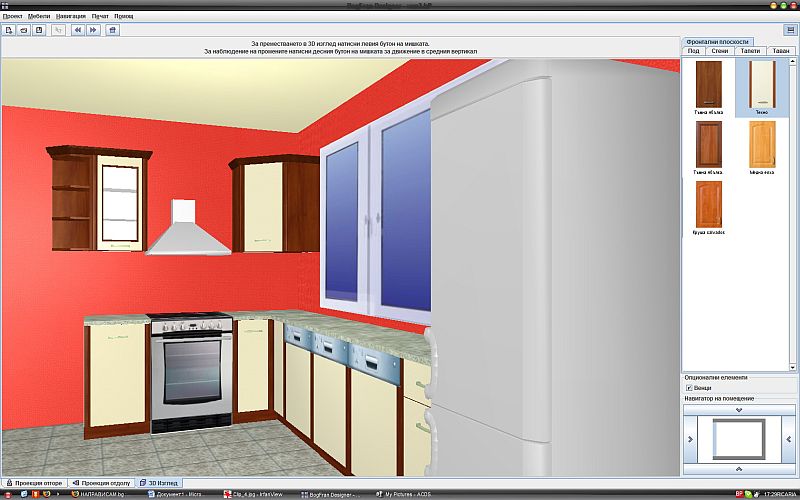The width and height of the screenshot is (800, 500).
Task: Click the save project diskette icon
Action: point(39,30)
